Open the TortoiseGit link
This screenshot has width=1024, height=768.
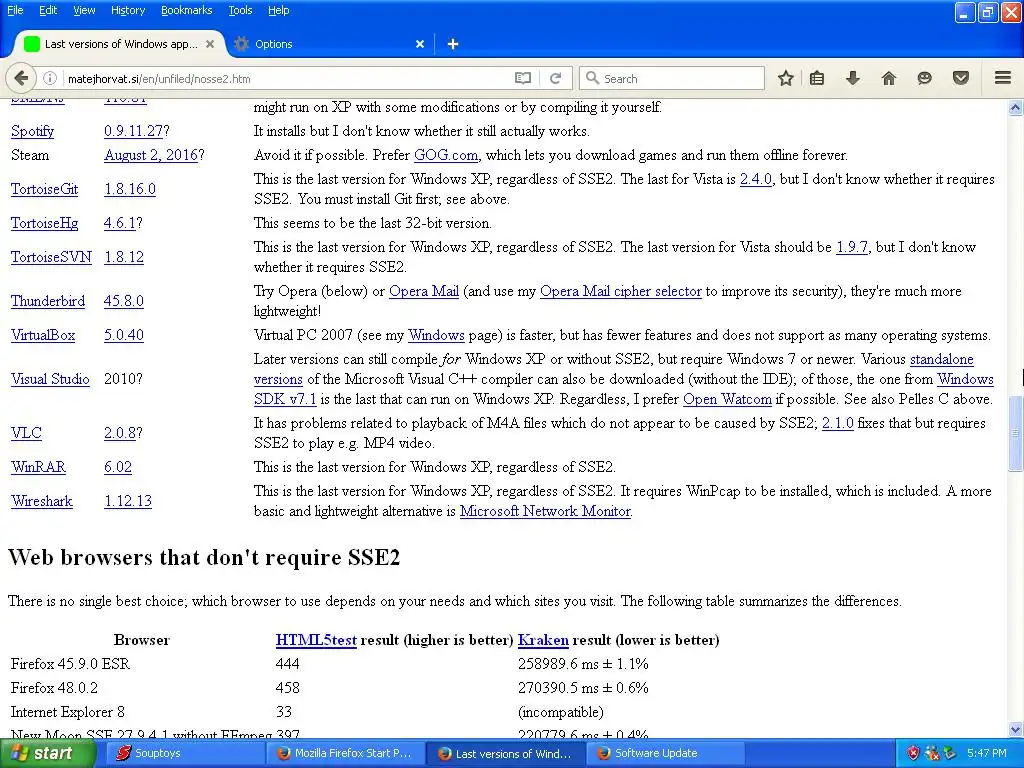tap(44, 189)
